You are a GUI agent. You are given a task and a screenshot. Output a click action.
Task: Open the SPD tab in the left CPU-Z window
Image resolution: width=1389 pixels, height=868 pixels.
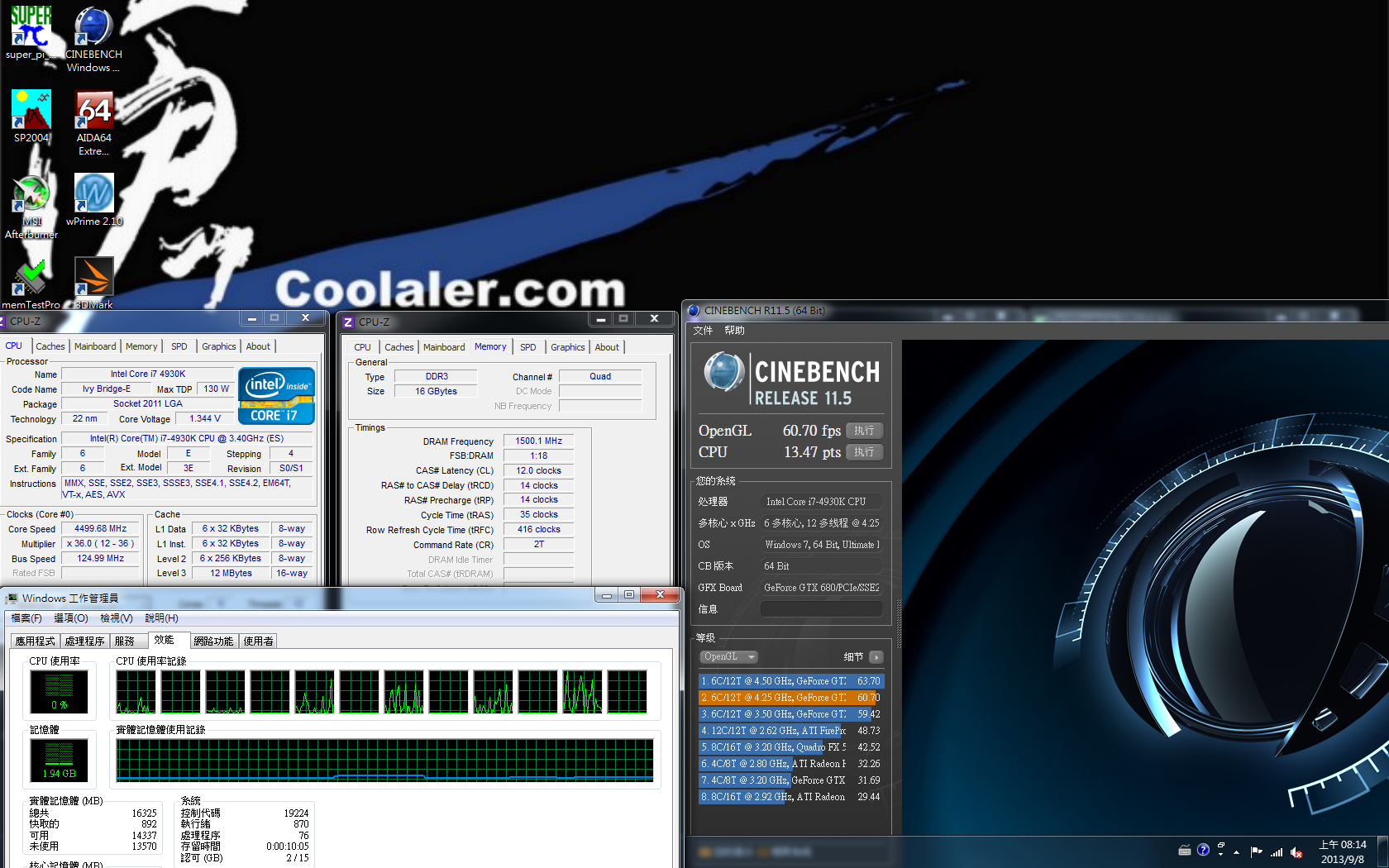[x=179, y=346]
